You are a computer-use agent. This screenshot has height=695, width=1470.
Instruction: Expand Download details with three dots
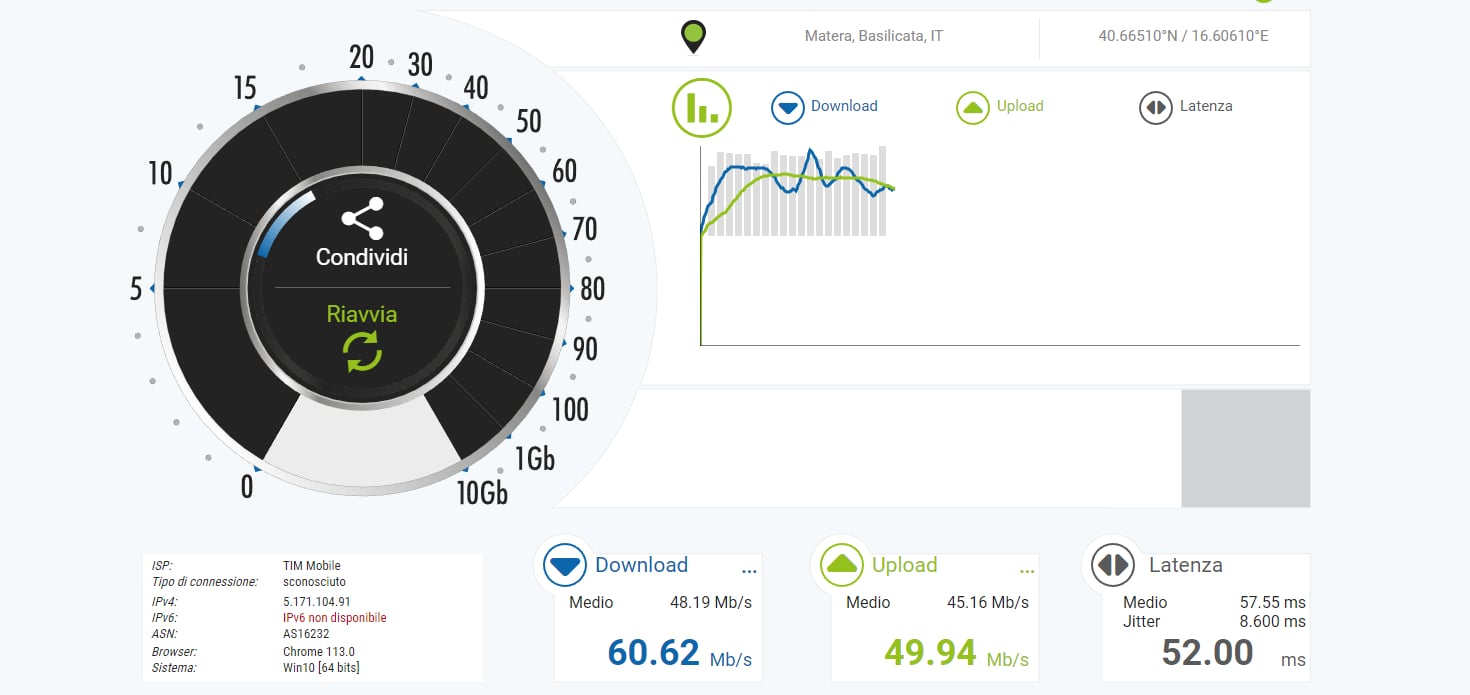point(749,571)
